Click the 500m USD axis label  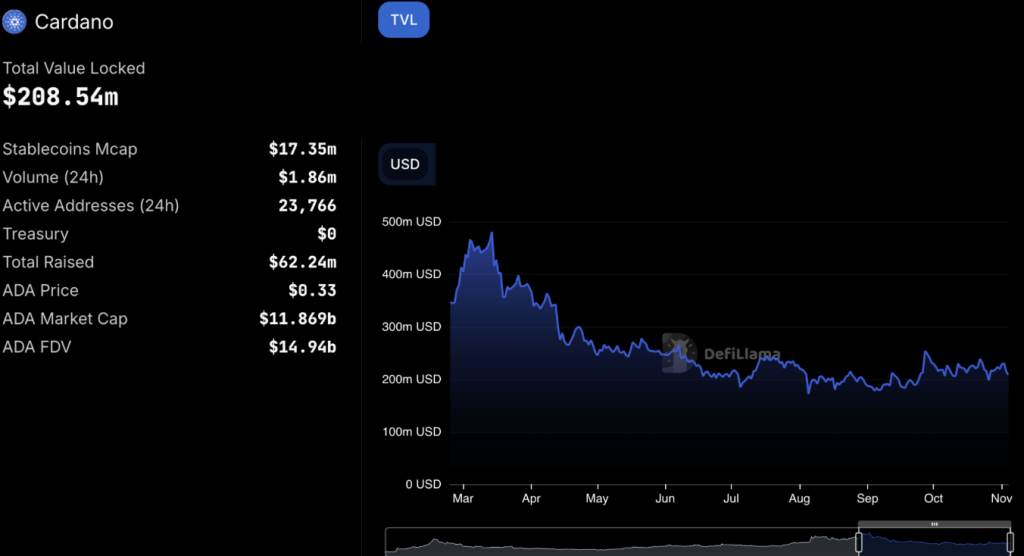point(411,222)
